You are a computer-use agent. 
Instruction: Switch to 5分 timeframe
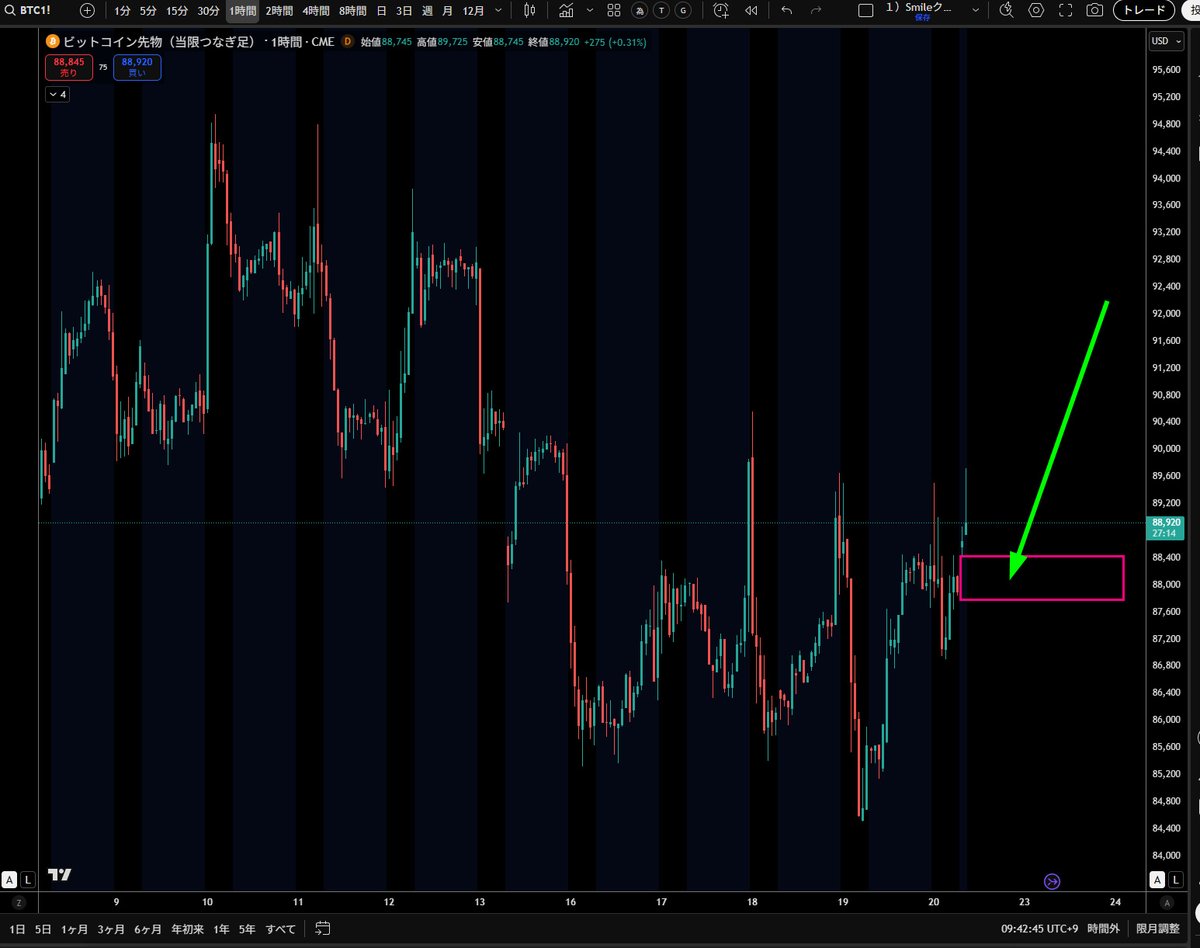pyautogui.click(x=148, y=10)
